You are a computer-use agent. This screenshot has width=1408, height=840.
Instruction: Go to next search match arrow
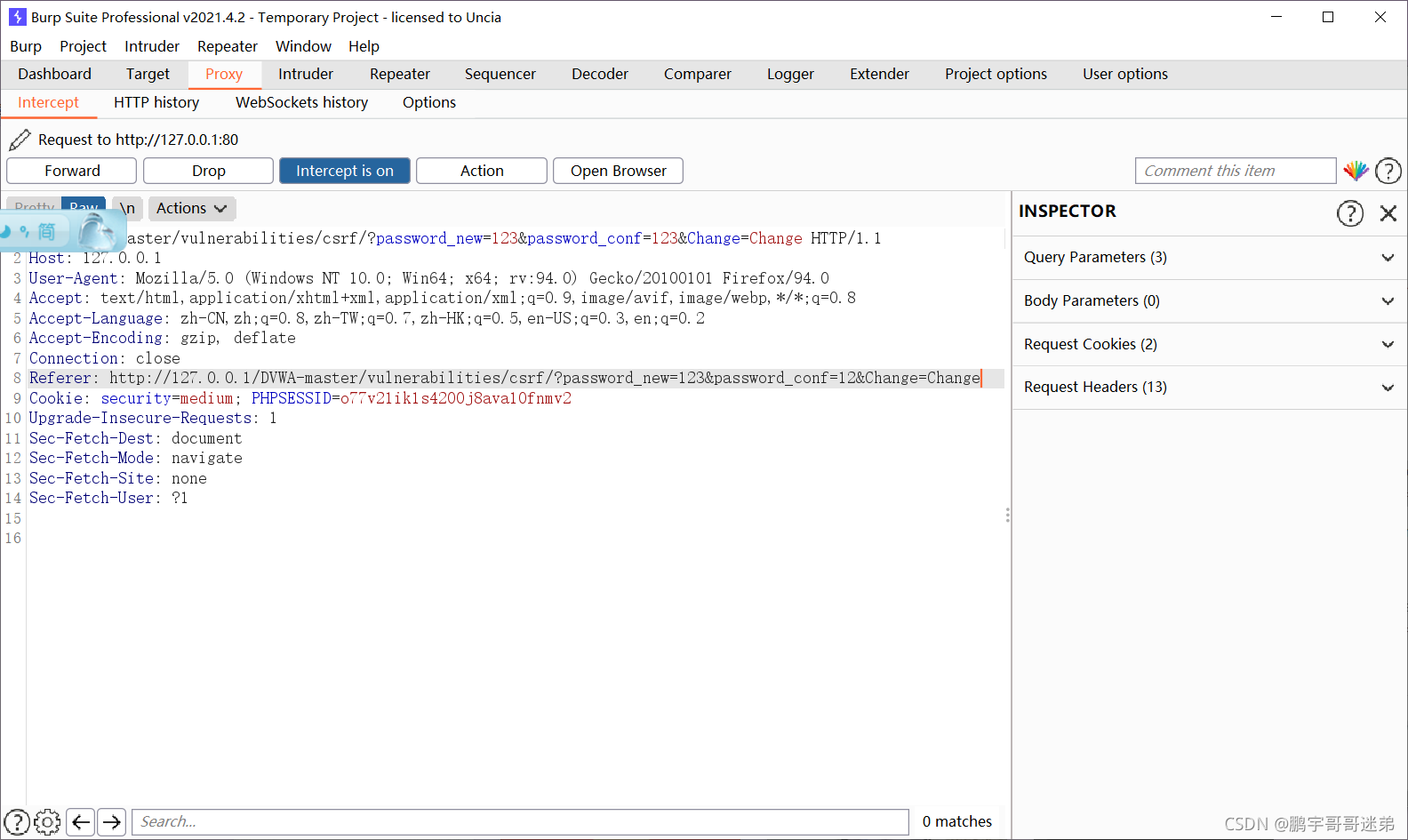pos(112,822)
